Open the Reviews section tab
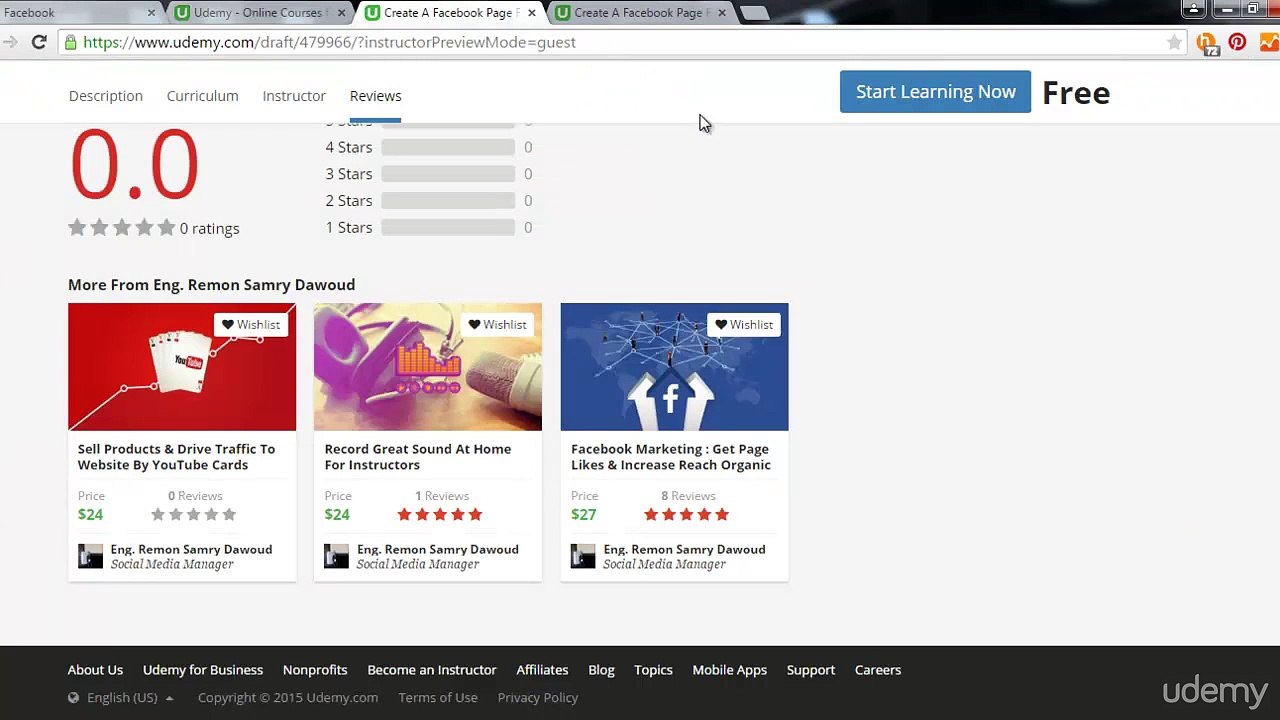This screenshot has height=720, width=1280. click(375, 96)
